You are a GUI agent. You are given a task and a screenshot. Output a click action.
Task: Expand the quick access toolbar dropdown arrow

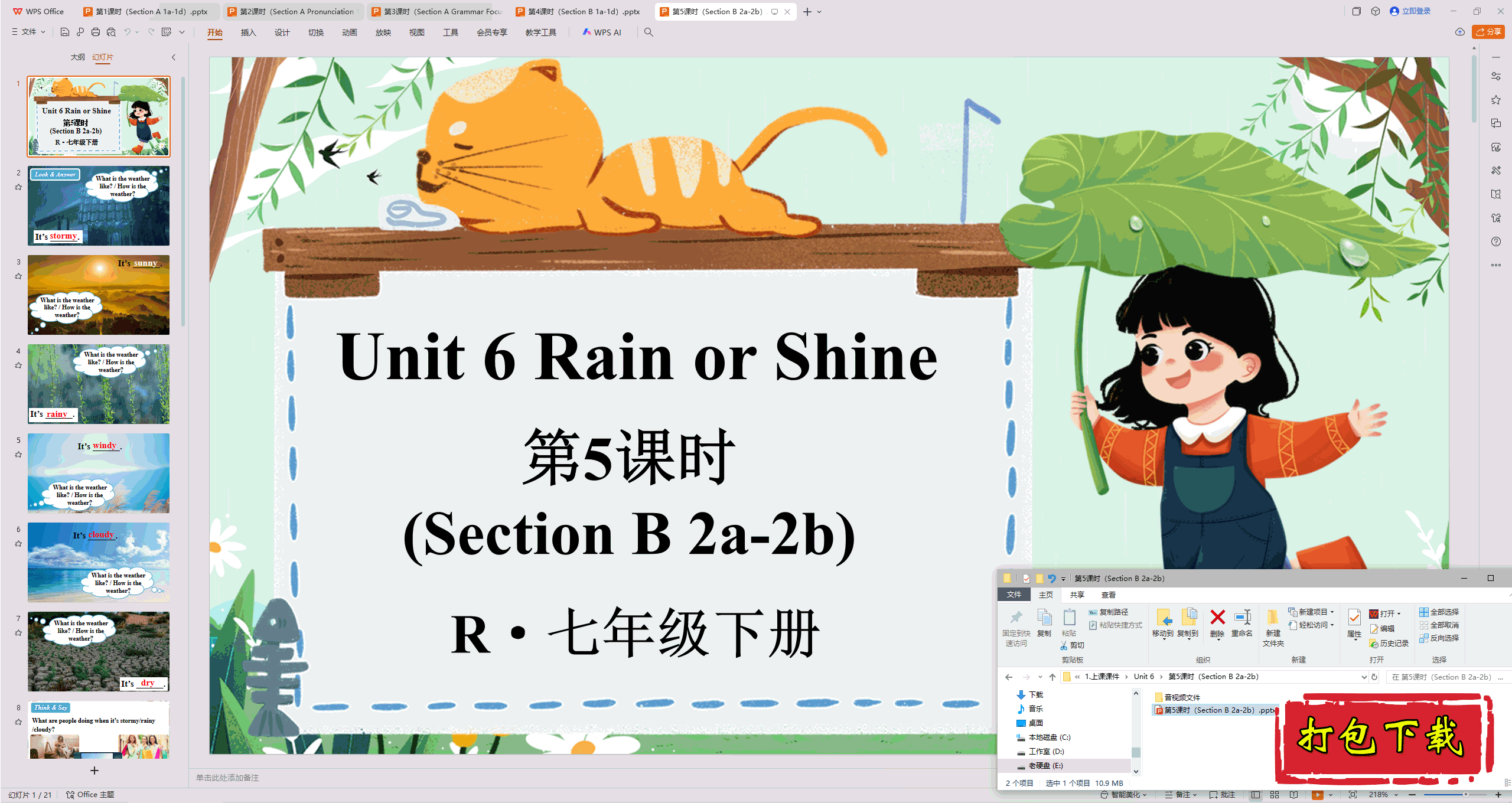click(x=182, y=32)
